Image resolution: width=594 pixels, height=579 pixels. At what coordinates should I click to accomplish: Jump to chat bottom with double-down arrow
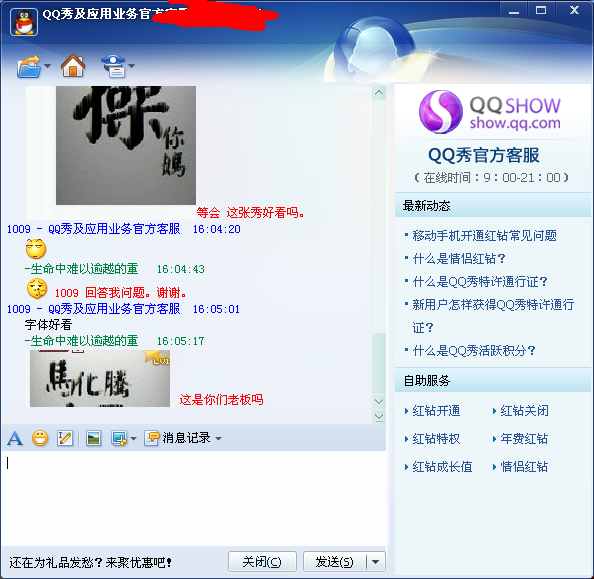pos(379,417)
